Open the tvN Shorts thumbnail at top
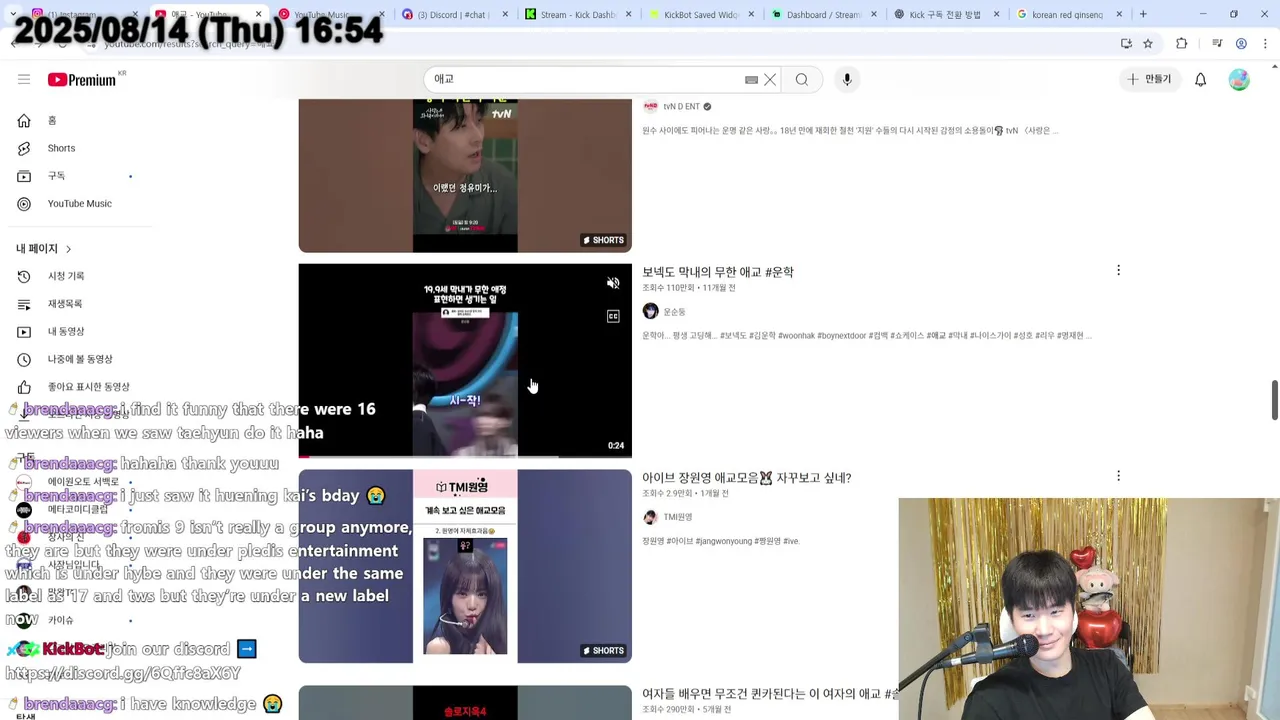Image resolution: width=1280 pixels, height=720 pixels. click(x=465, y=176)
